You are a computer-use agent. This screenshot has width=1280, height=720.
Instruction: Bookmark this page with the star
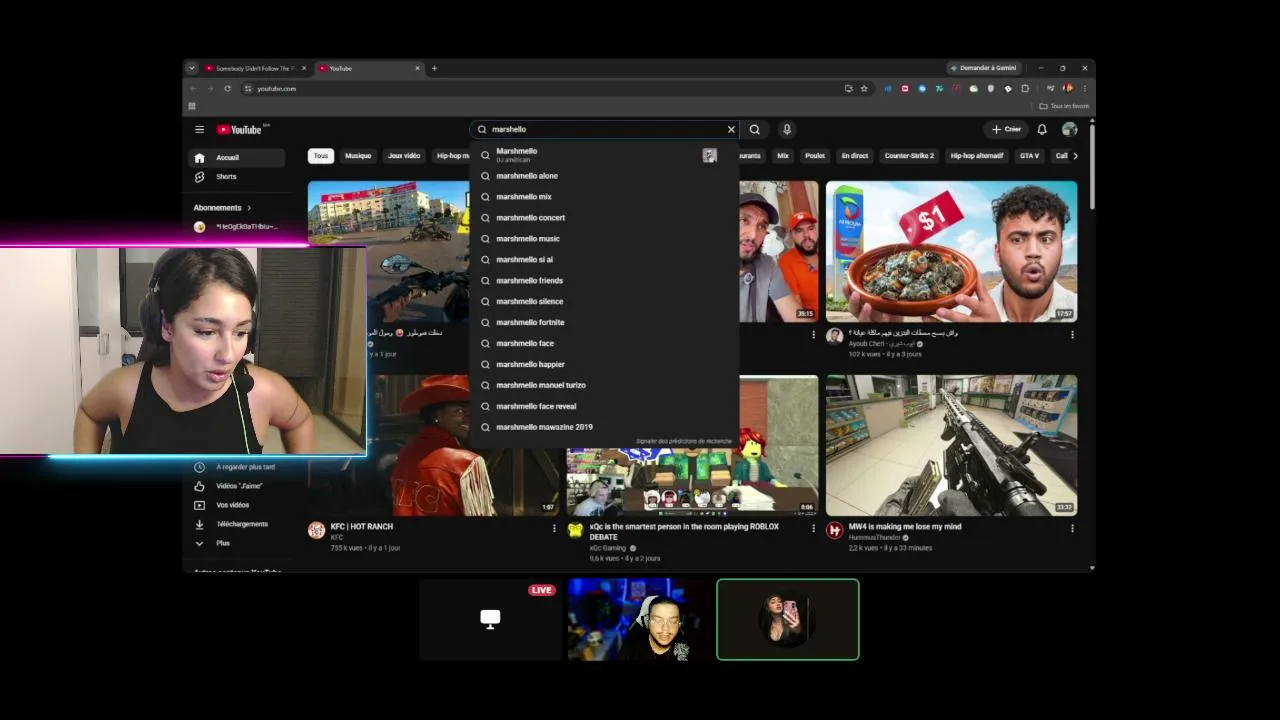[864, 88]
